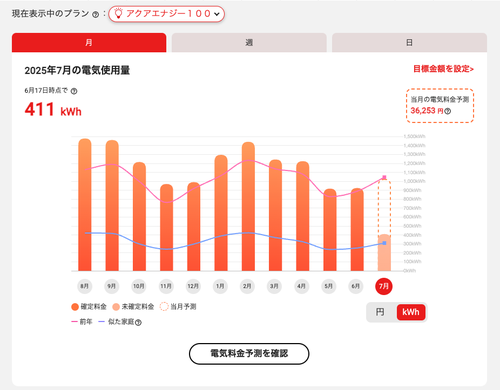
Task: Click the 11月 usage bar
Action: (x=166, y=227)
